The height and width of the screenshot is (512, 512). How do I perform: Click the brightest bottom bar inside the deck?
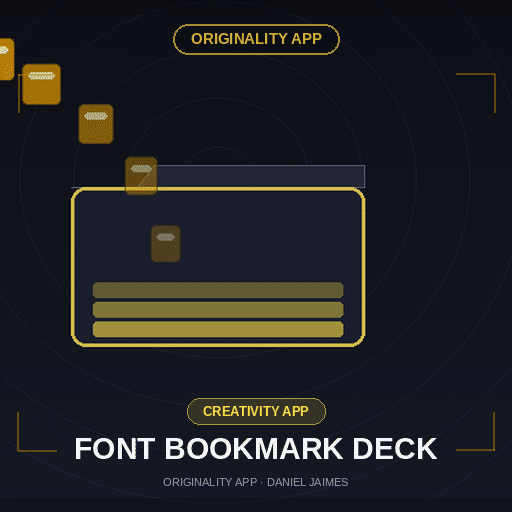tap(218, 329)
